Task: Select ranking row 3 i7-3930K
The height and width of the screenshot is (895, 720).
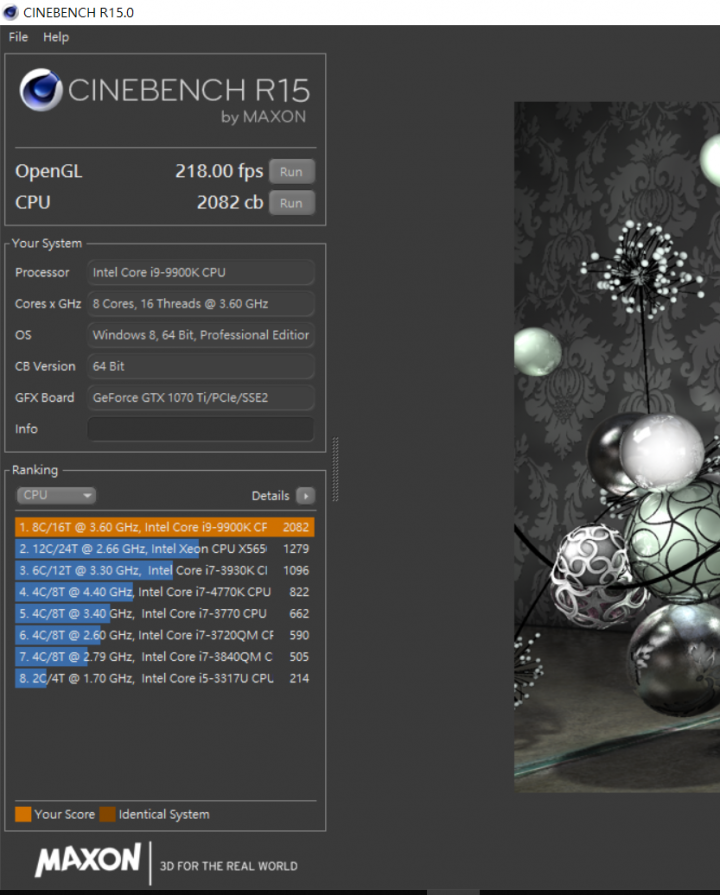Action: (x=164, y=570)
